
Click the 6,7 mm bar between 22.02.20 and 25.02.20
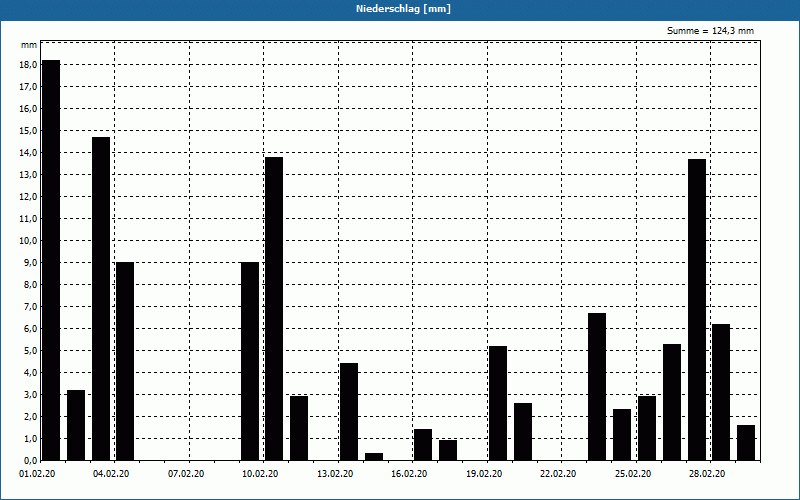coord(597,387)
